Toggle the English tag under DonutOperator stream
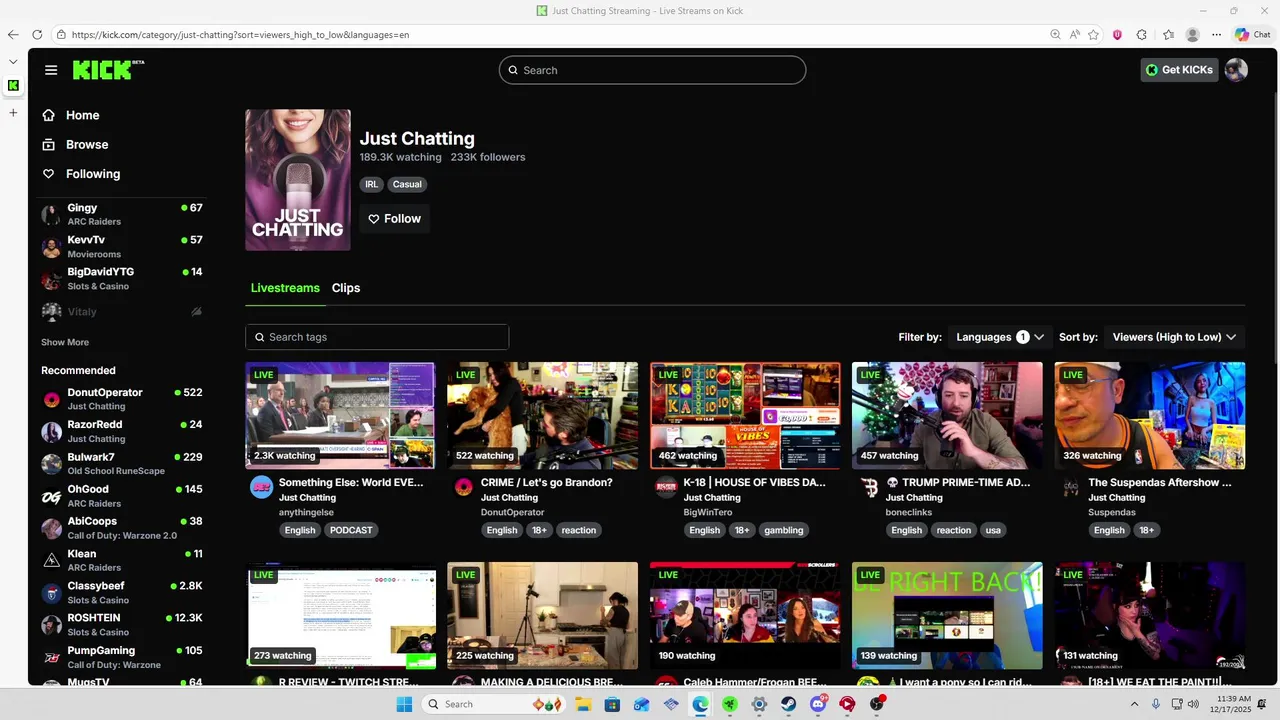This screenshot has width=1280, height=720. point(502,530)
